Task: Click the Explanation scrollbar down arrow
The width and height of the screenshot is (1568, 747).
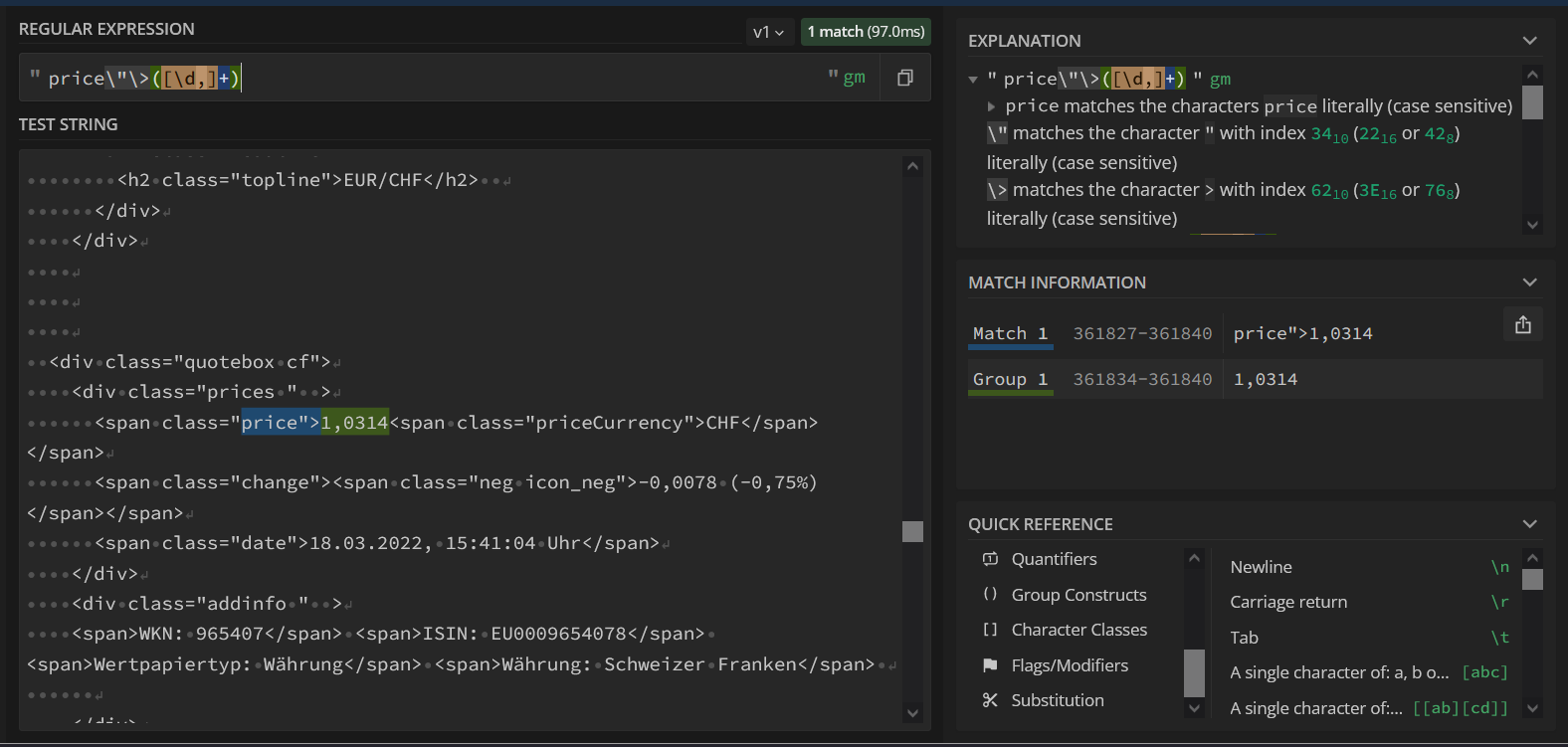Action: pyautogui.click(x=1532, y=225)
